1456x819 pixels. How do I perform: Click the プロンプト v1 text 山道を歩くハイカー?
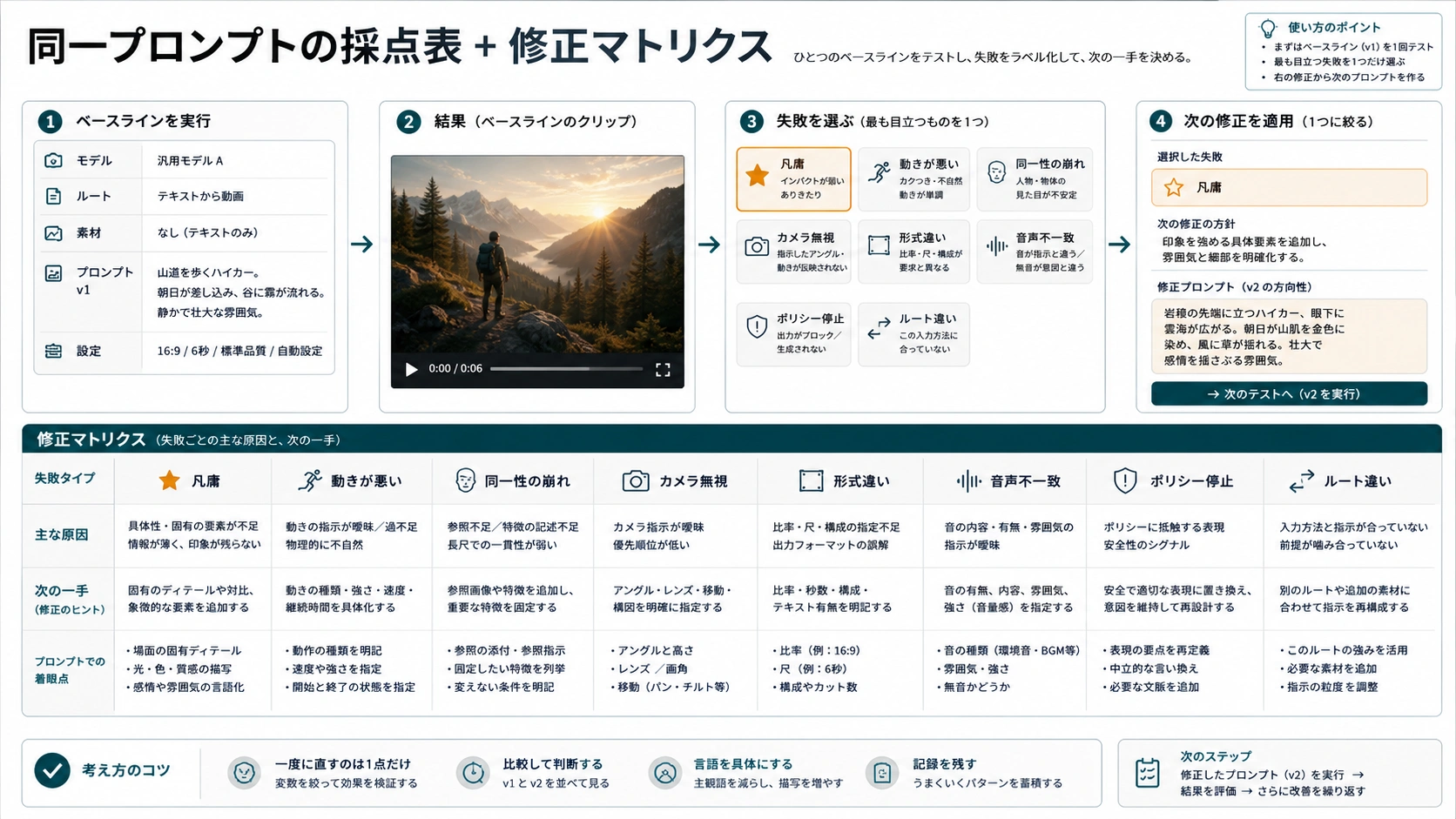[x=208, y=272]
